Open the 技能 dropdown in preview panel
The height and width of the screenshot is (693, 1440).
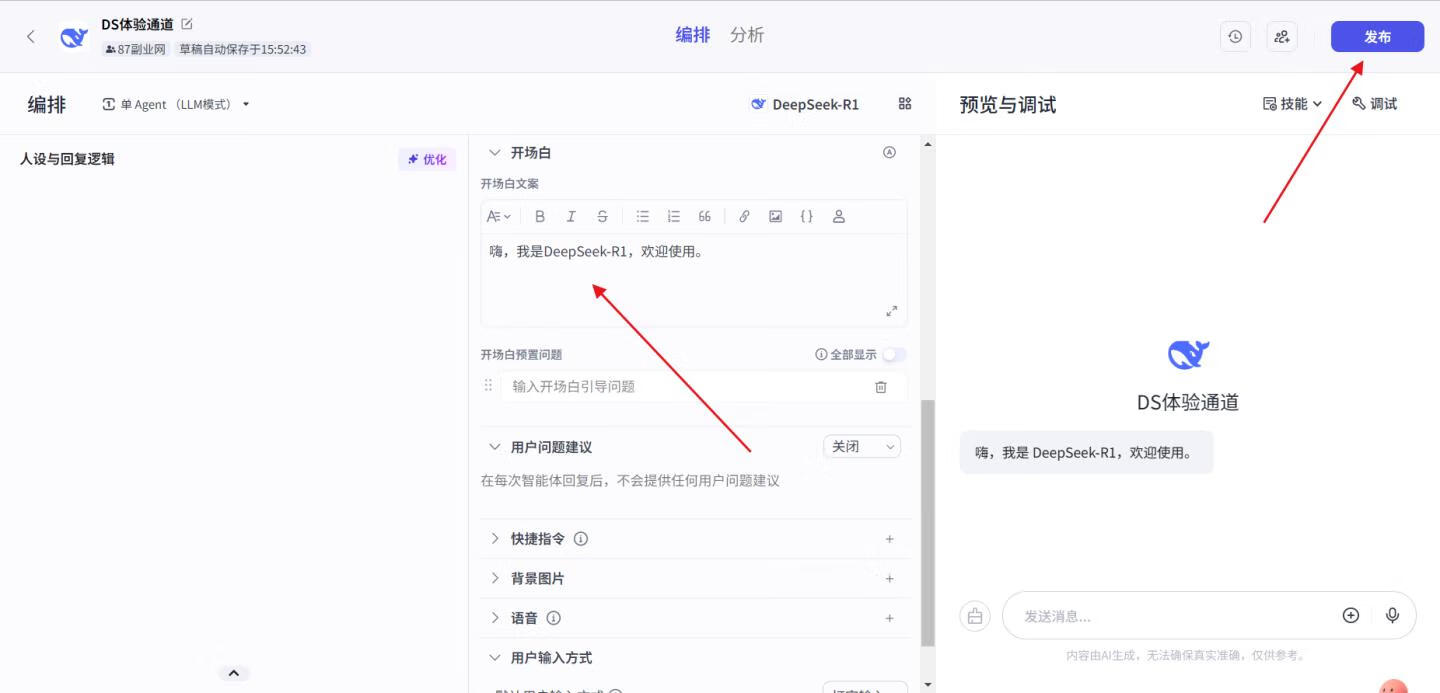pyautogui.click(x=1290, y=103)
